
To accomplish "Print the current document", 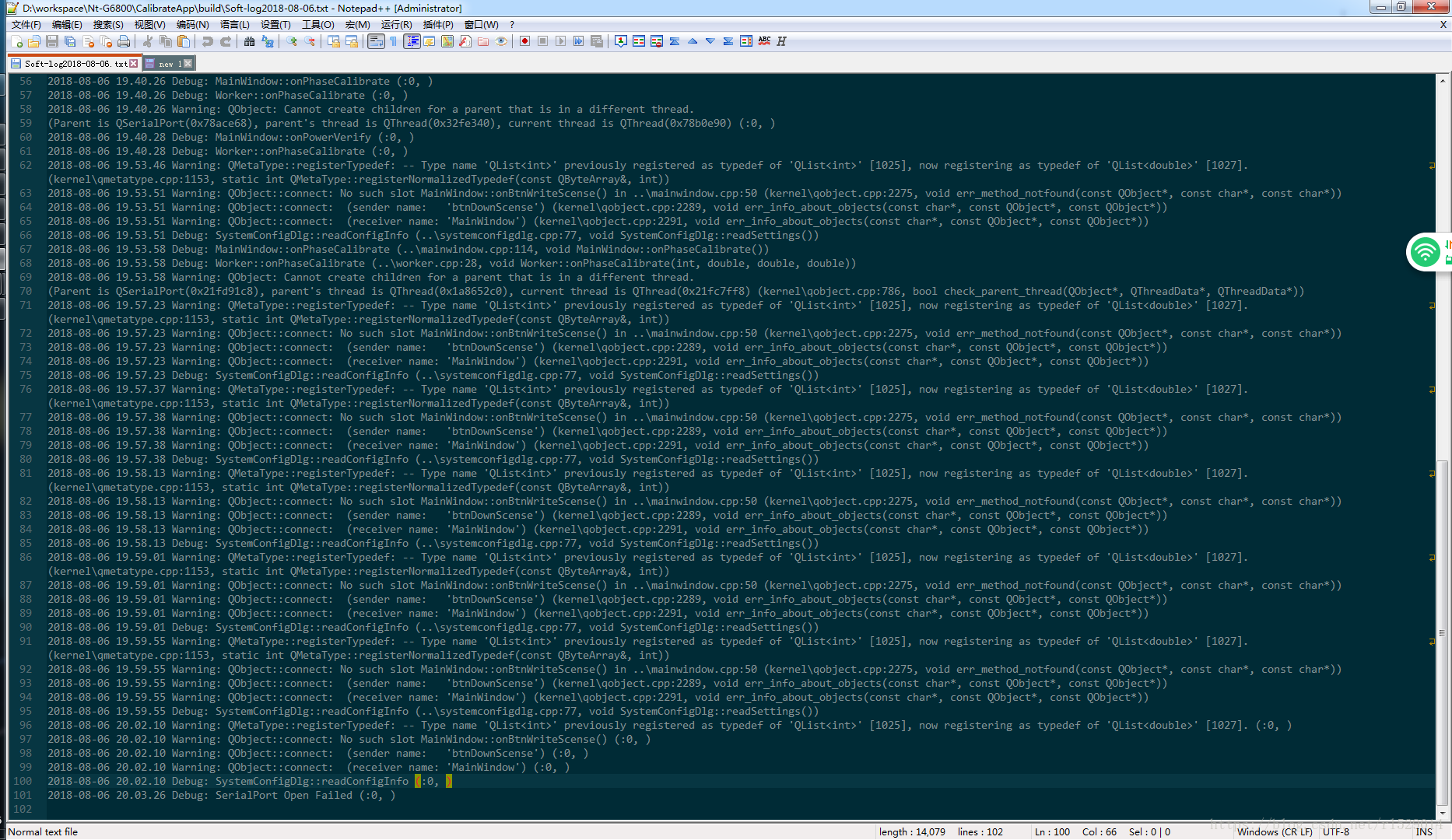I will 124,41.
